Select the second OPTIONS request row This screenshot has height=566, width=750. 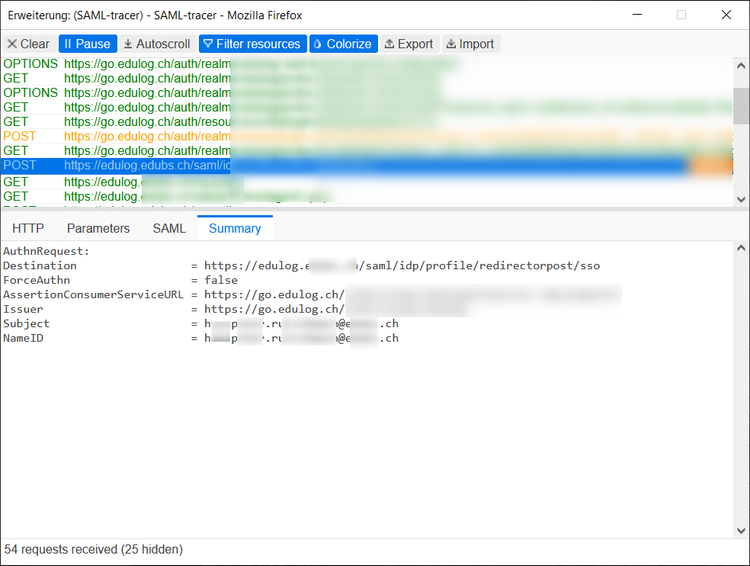pyautogui.click(x=367, y=93)
